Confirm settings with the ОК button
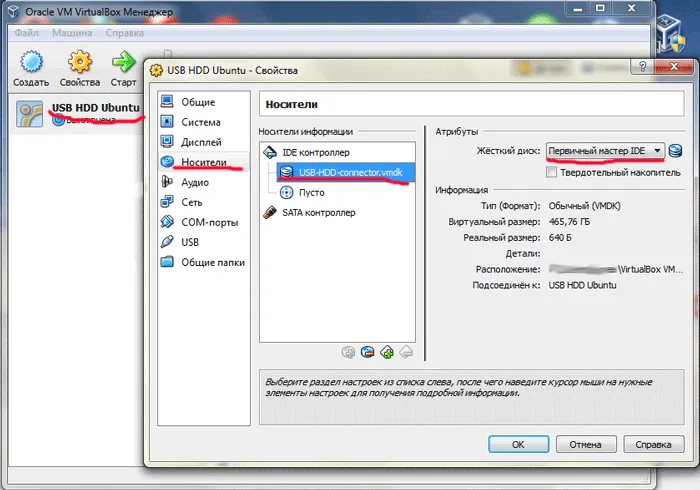 coord(518,444)
